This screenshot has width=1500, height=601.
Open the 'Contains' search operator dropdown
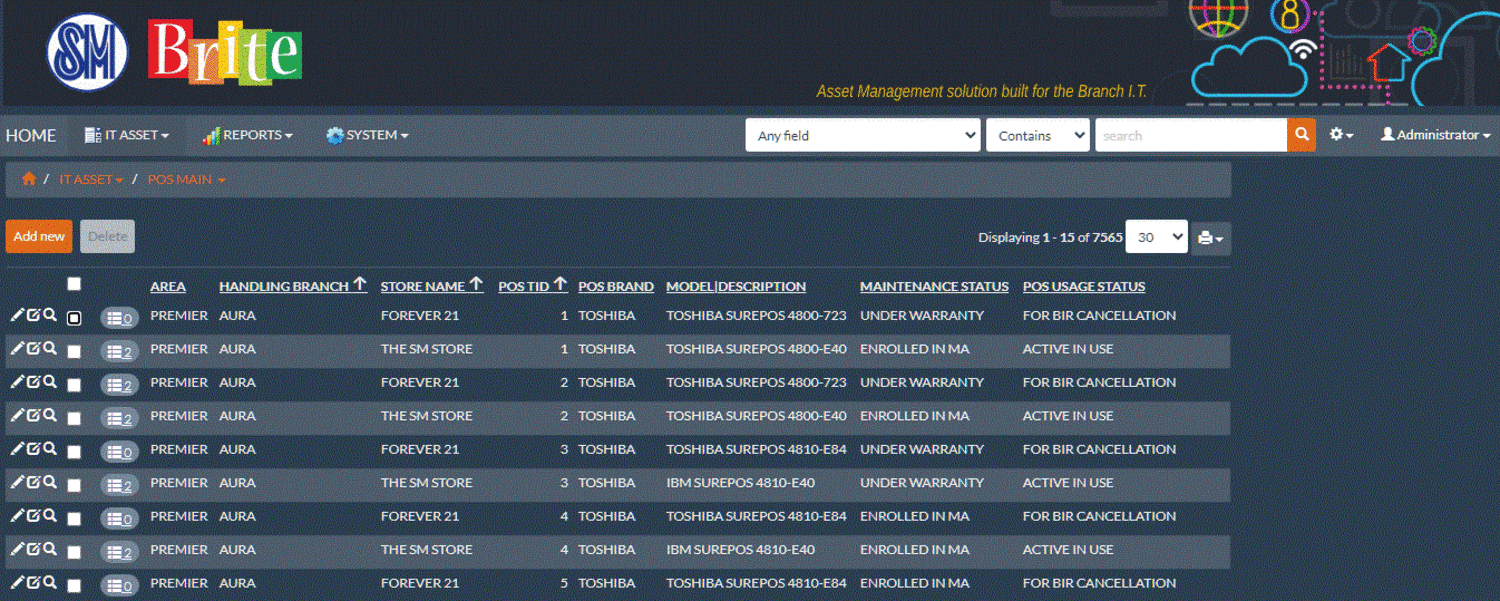[1037, 135]
